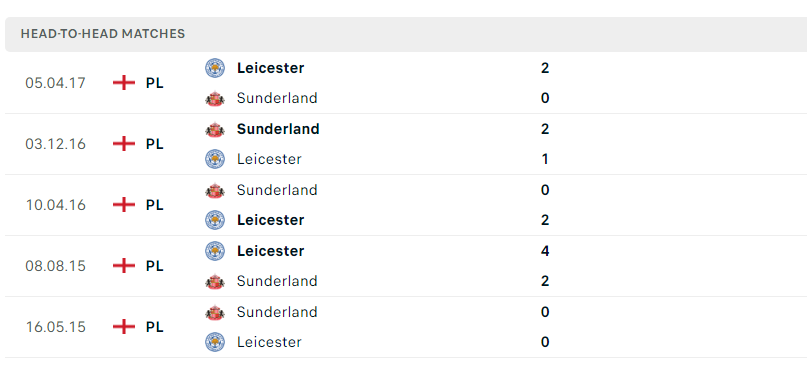Viewport: 807px width, 368px height.
Task: Click Leicester crest in 05.04.17 match
Action: (x=215, y=68)
